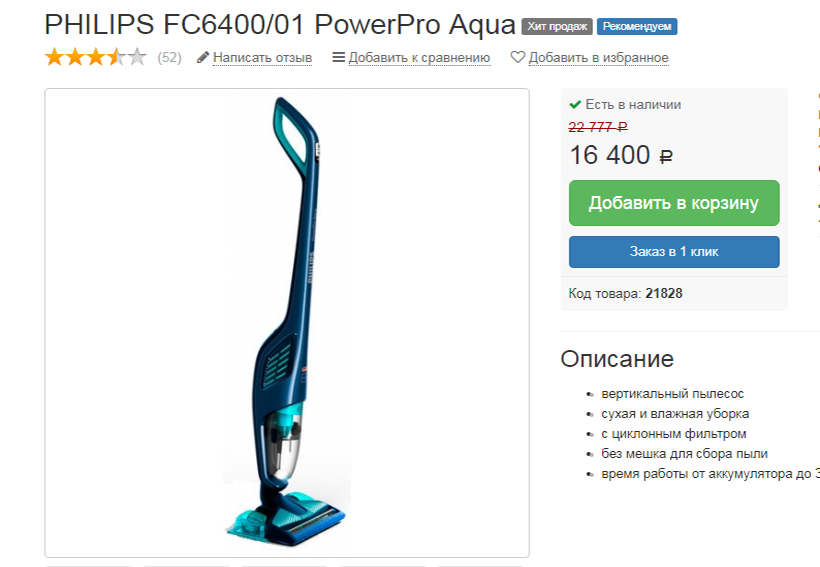The height and width of the screenshot is (567, 820).
Task: Open Написать отзыв link
Action: 263,57
